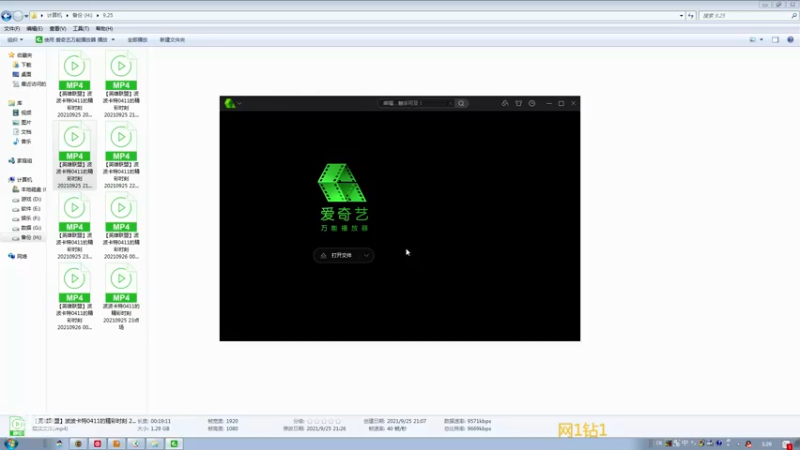Select 计算机 in the navigation pane
The image size is (800, 450).
coord(20,180)
